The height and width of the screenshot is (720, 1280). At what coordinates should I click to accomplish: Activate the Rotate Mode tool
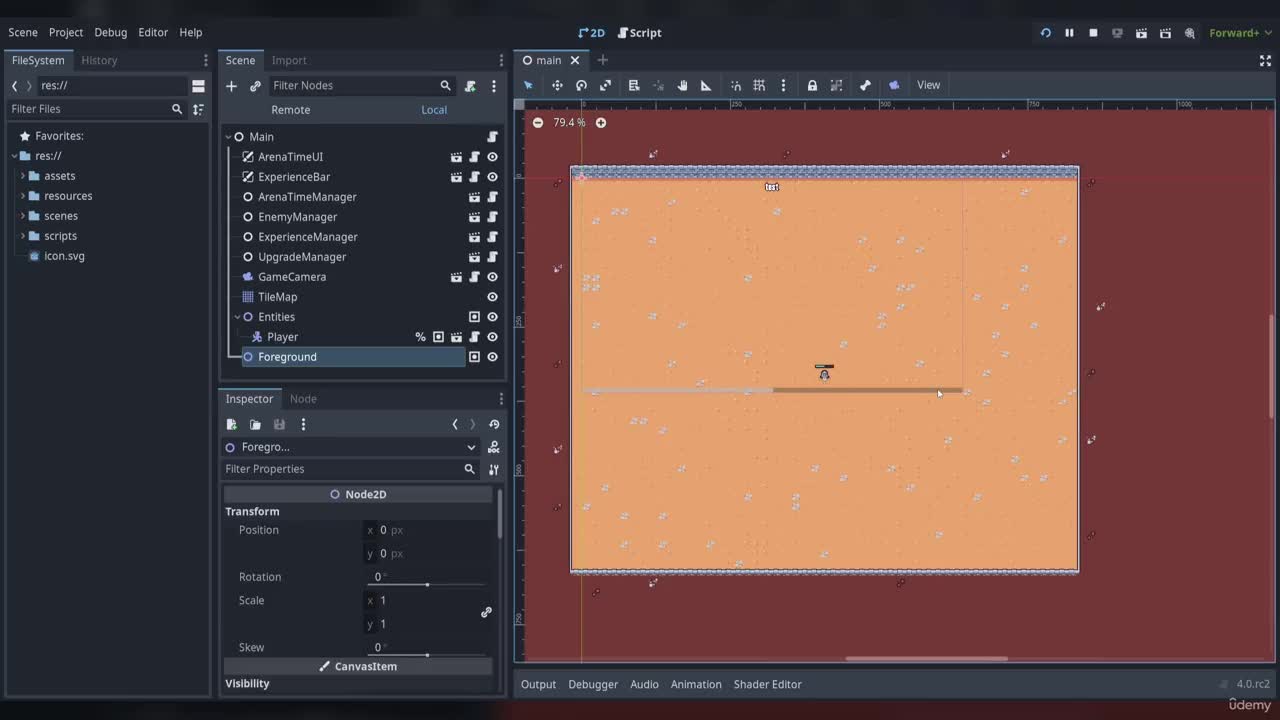(x=581, y=85)
